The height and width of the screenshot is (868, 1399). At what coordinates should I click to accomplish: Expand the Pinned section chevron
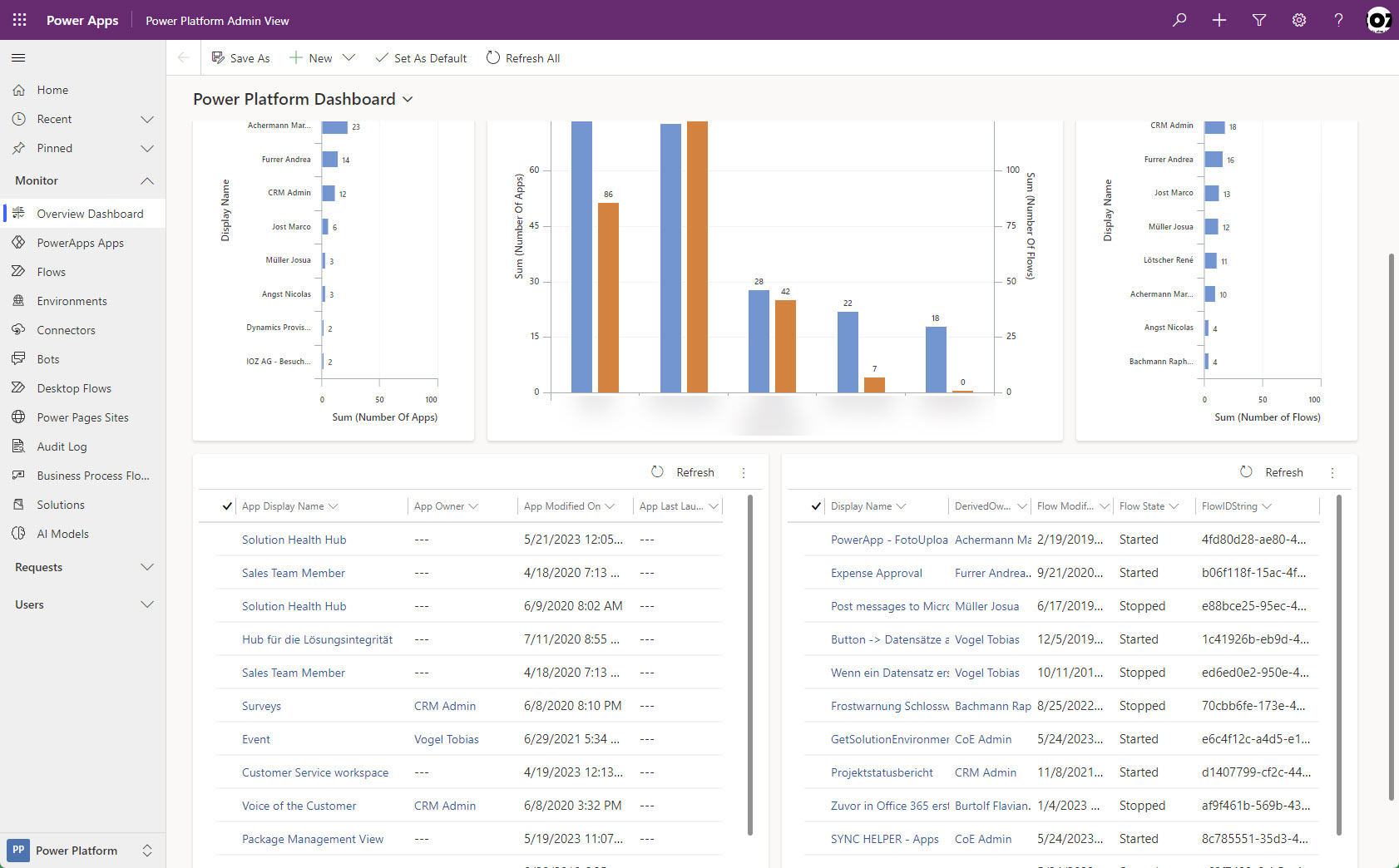pyautogui.click(x=147, y=148)
